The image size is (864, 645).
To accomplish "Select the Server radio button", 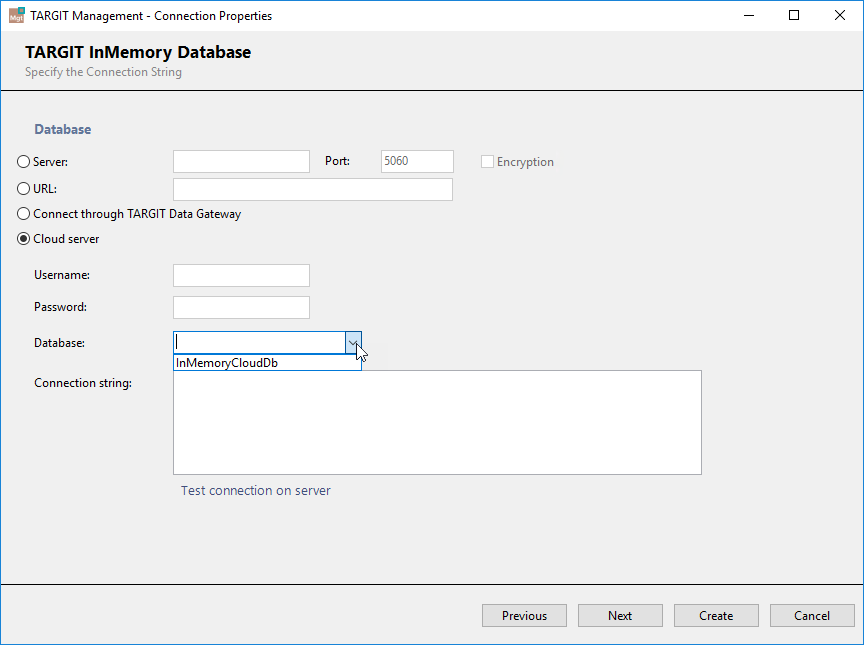I will pyautogui.click(x=23, y=161).
